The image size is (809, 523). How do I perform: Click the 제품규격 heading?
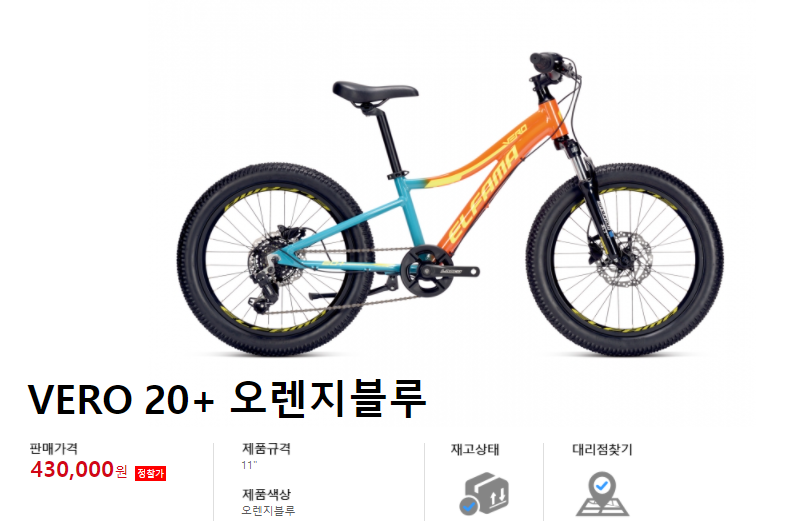[266, 448]
